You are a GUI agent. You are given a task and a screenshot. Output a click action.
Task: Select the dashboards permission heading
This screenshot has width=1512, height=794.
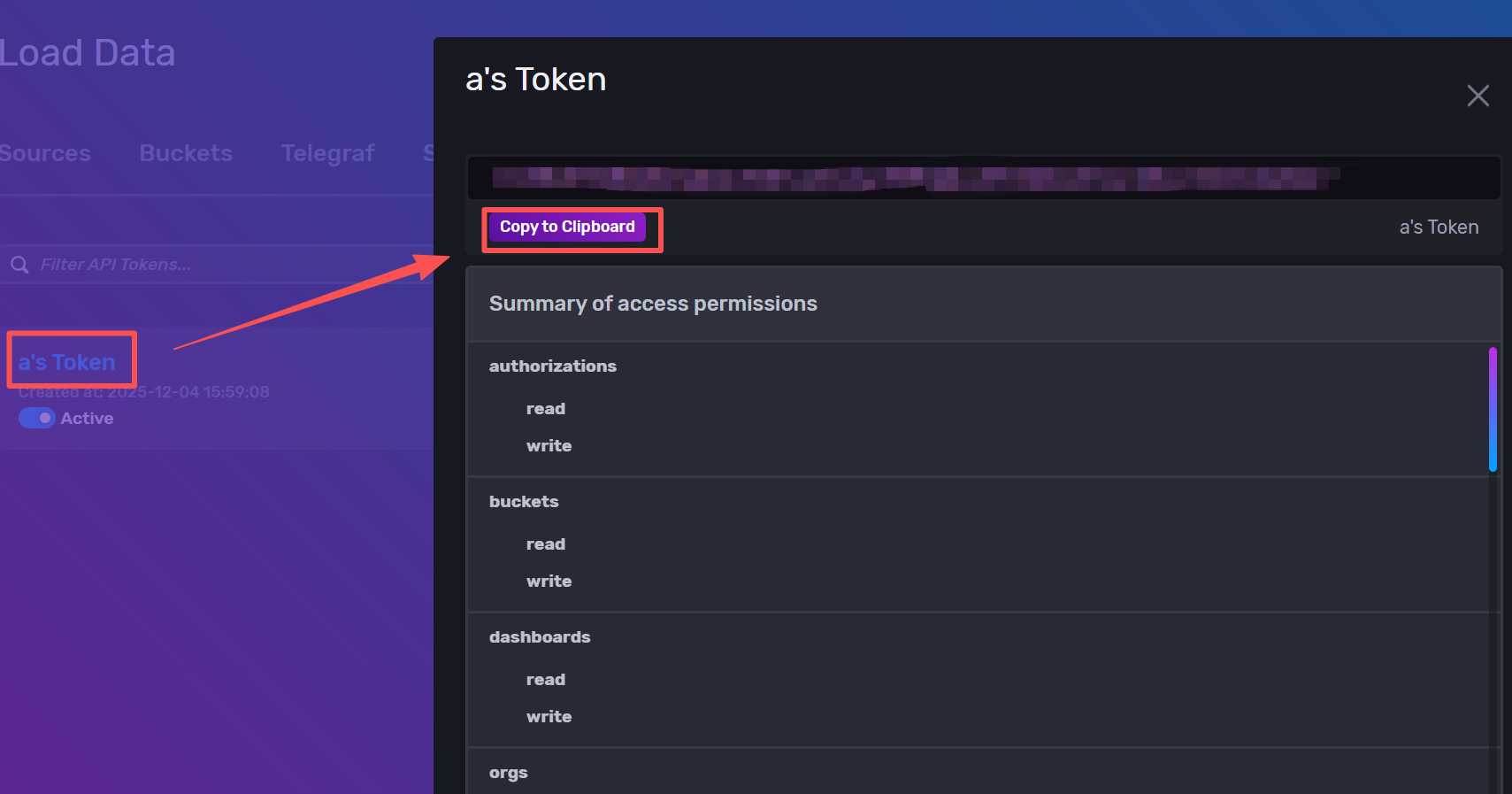click(x=540, y=637)
